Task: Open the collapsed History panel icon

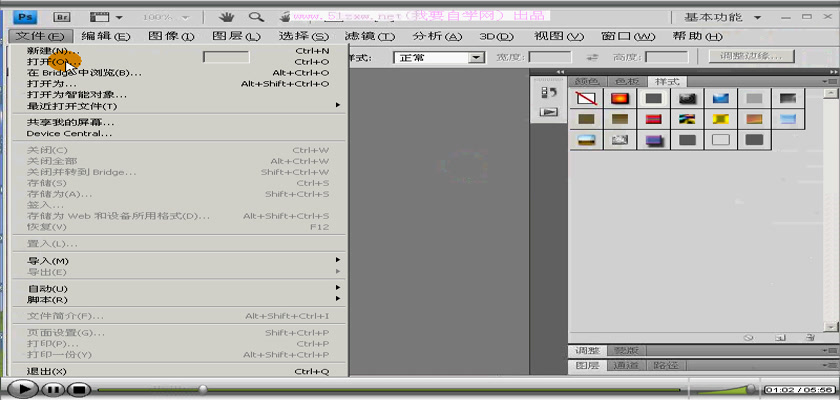Action: click(549, 93)
